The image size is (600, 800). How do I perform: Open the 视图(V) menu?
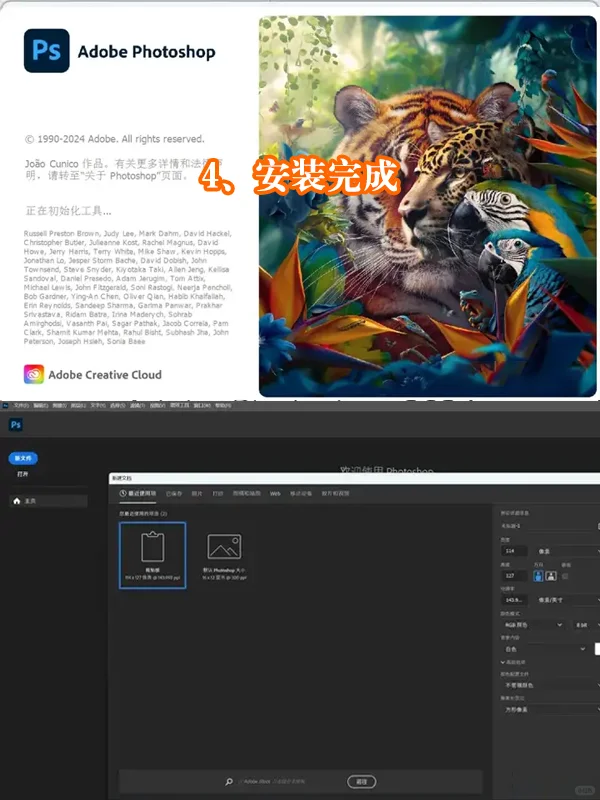[x=157, y=406]
